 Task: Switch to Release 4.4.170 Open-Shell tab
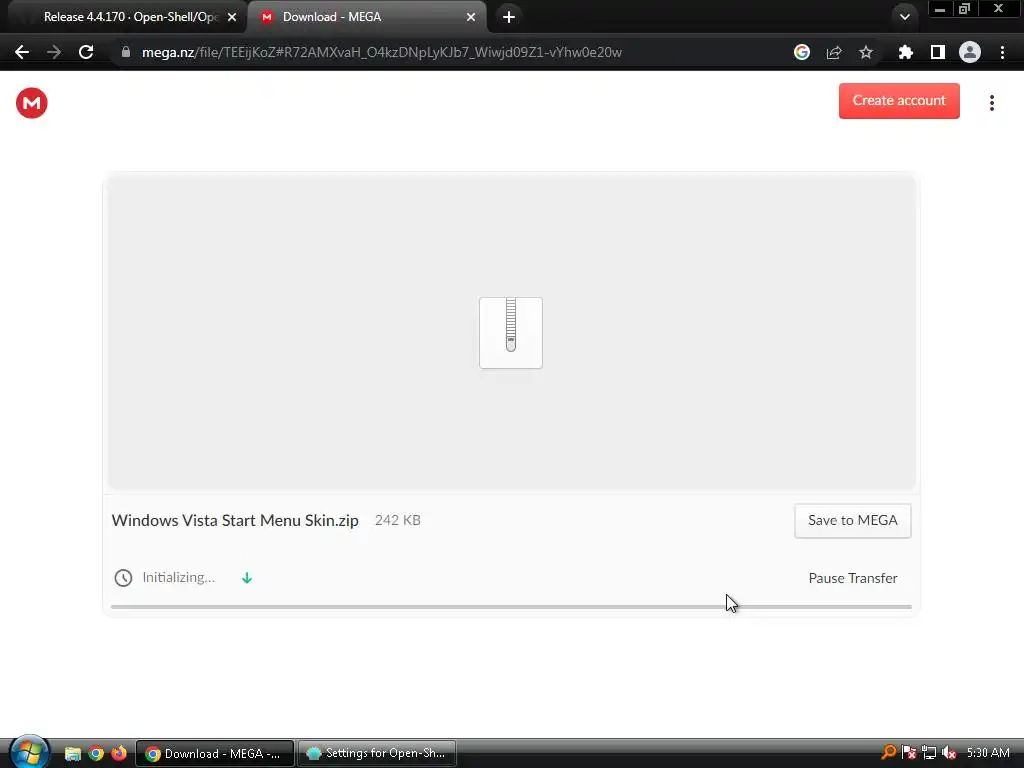124,17
